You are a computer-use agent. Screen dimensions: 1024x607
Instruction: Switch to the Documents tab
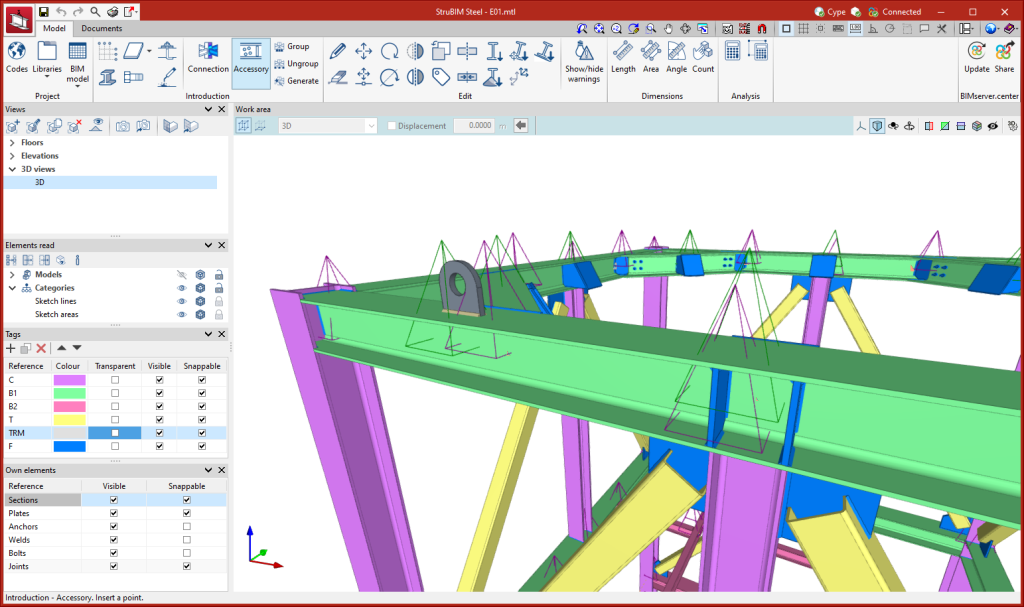[102, 28]
